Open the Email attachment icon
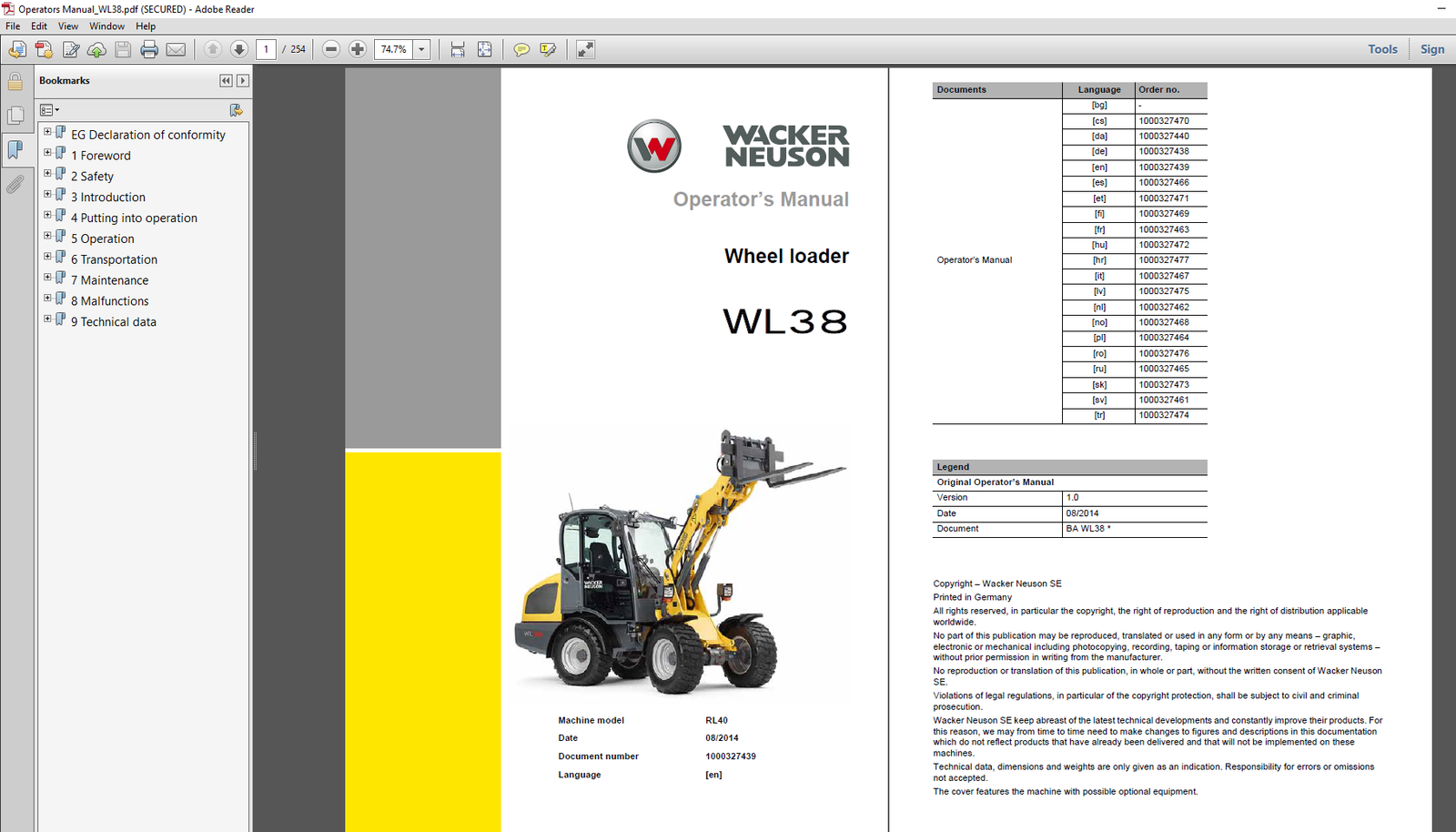This screenshot has height=832, width=1456. pyautogui.click(x=175, y=49)
